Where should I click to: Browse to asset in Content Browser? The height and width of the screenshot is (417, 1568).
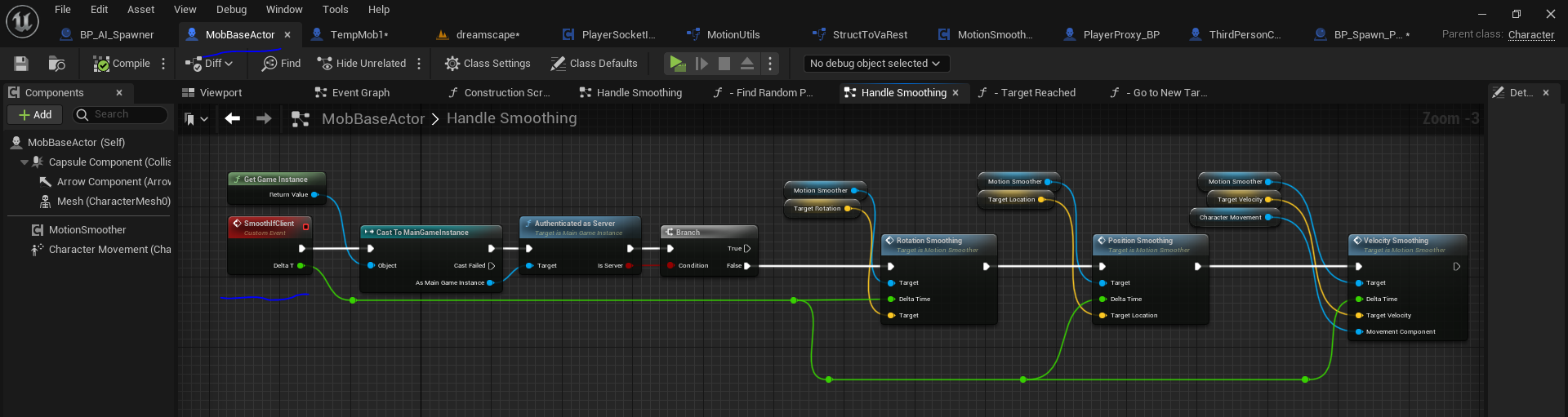pyautogui.click(x=56, y=64)
